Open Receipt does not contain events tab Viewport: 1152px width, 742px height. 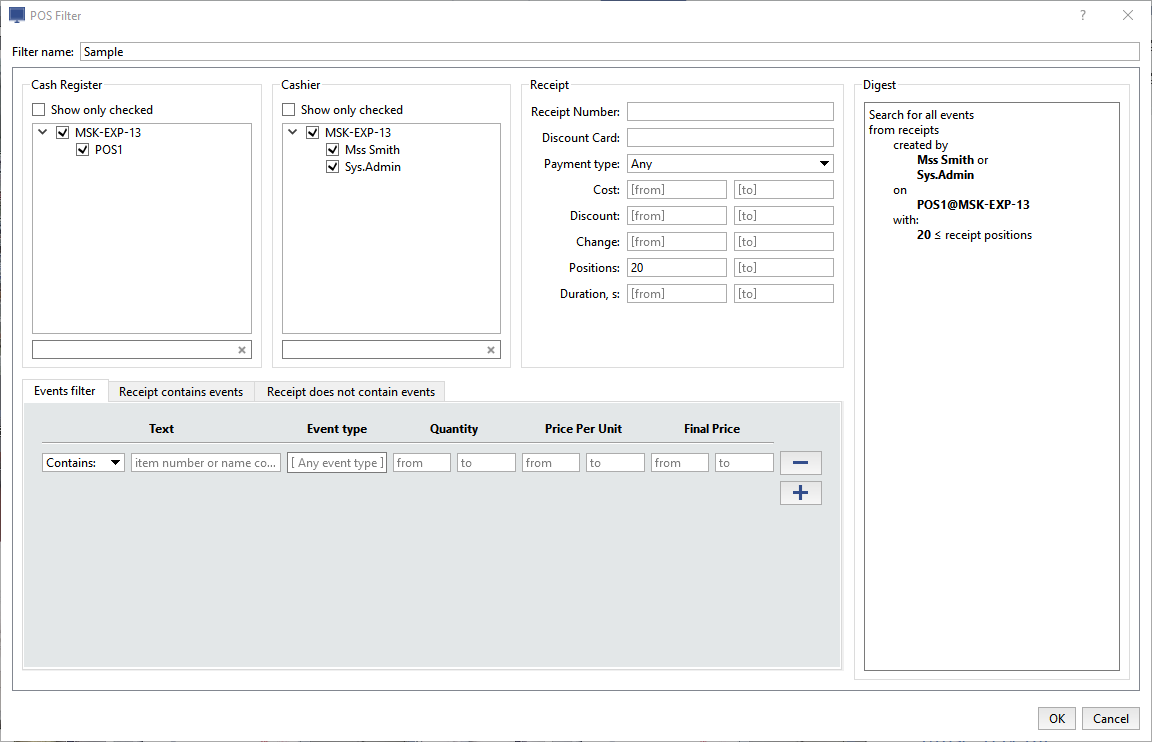350,392
